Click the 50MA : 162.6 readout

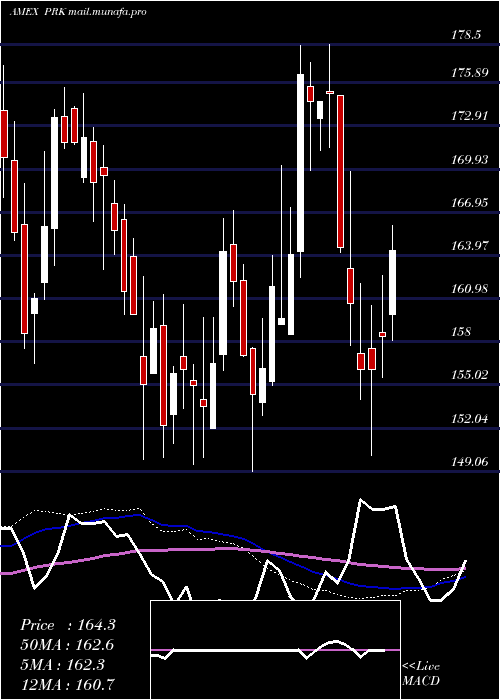67,645
